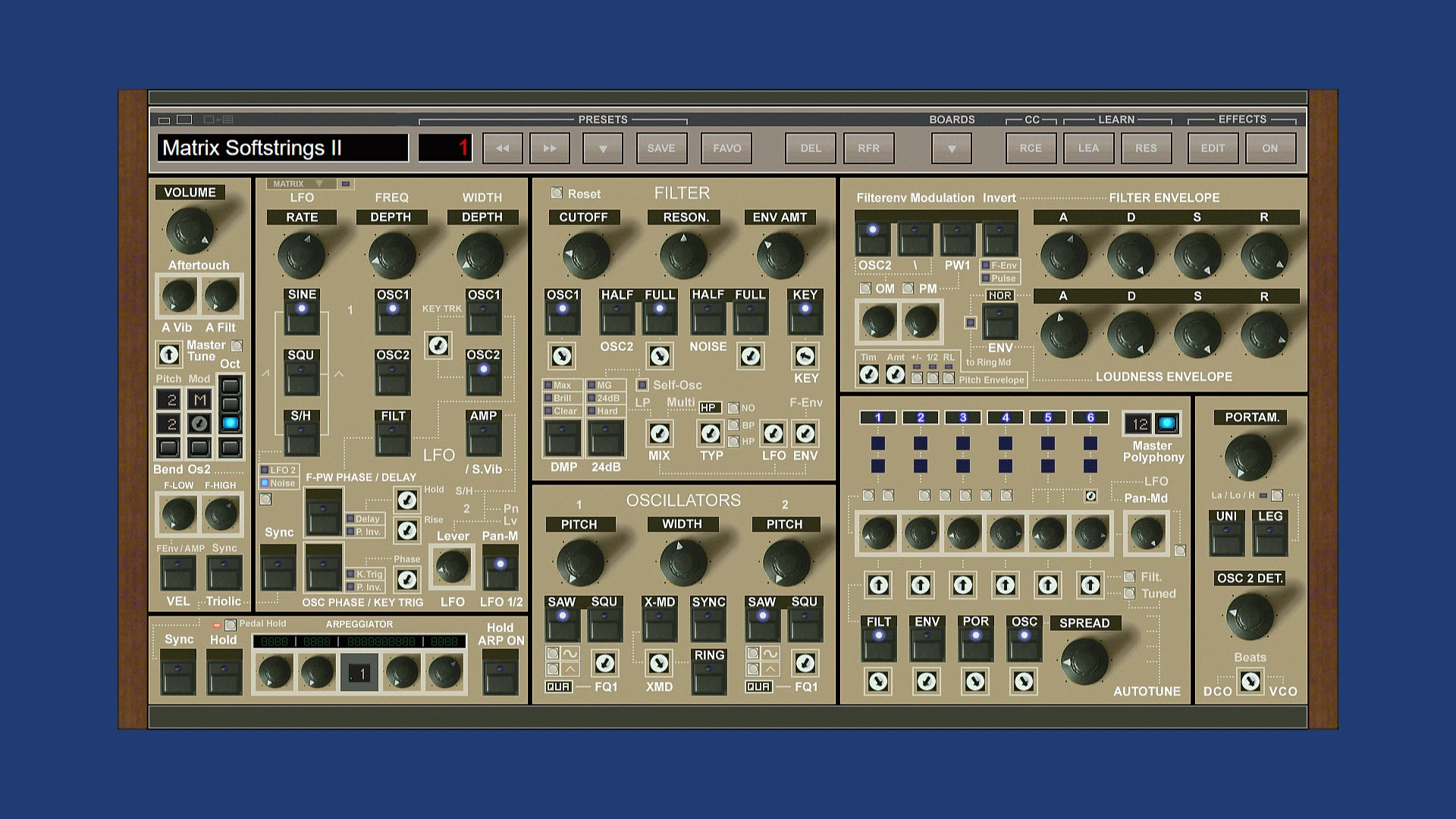Adjust the filter CUTOFF knob
The image size is (1456, 819).
click(584, 254)
